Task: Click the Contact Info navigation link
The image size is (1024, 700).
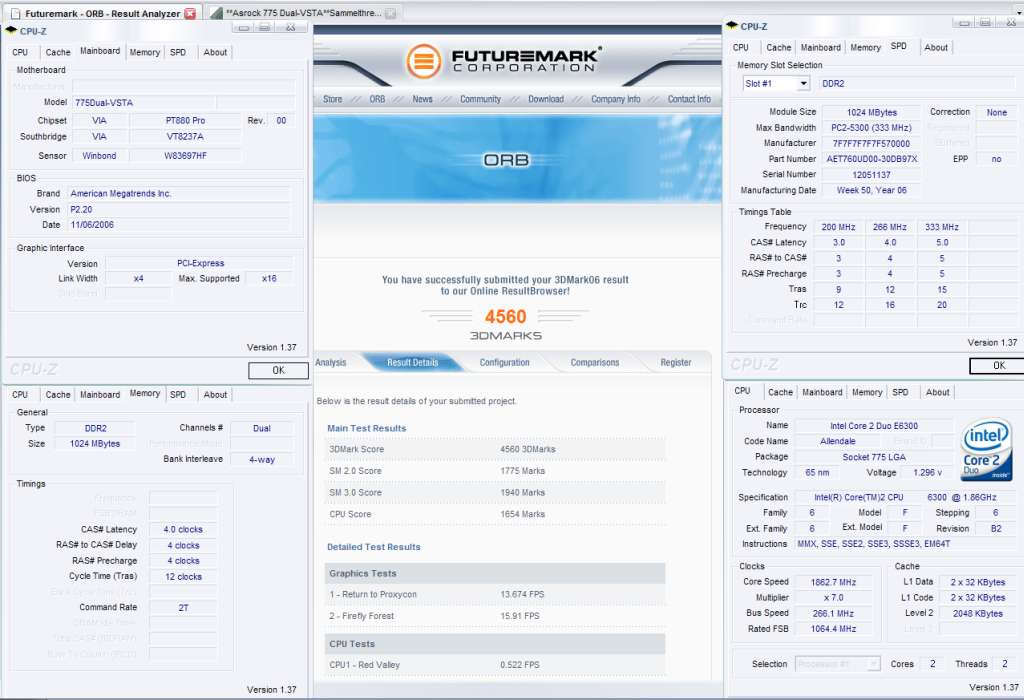Action: [689, 99]
